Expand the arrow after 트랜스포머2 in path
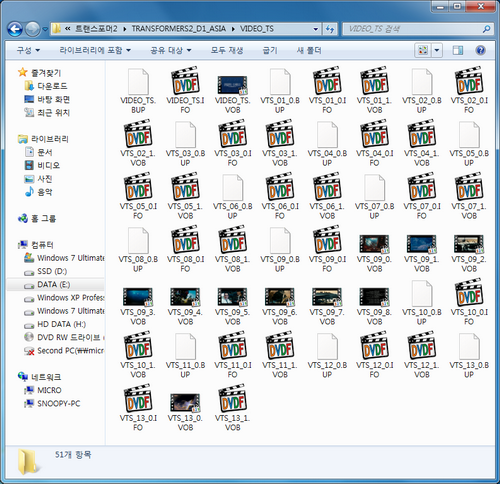The image size is (500, 484). pos(125,29)
